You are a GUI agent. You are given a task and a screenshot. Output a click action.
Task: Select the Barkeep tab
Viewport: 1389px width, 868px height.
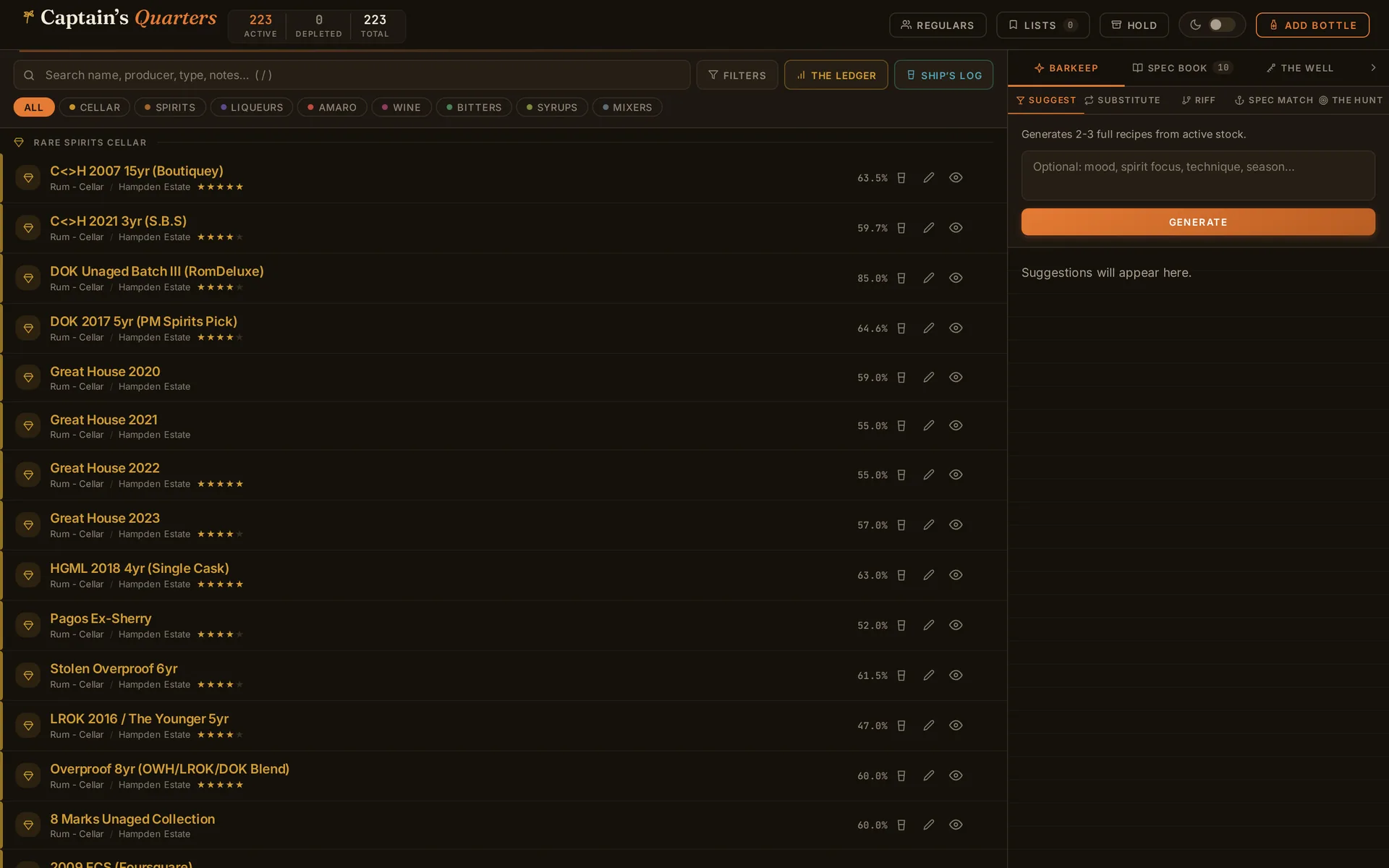coord(1066,68)
